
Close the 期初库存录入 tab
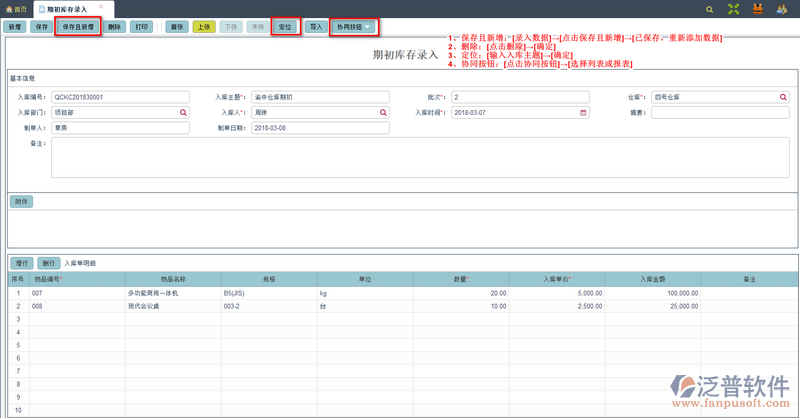(x=100, y=7)
